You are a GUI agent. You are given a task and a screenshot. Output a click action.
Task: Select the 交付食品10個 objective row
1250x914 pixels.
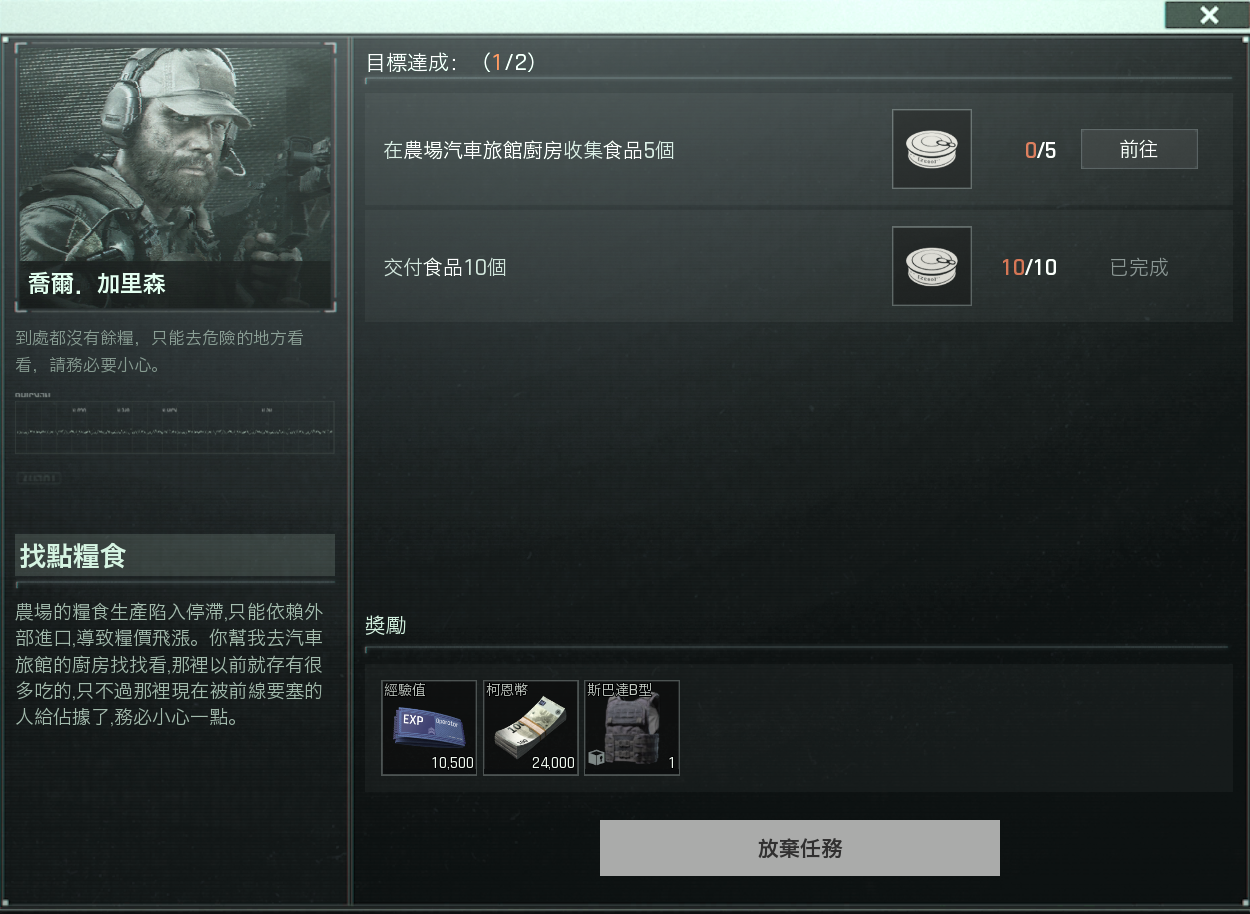tap(798, 266)
